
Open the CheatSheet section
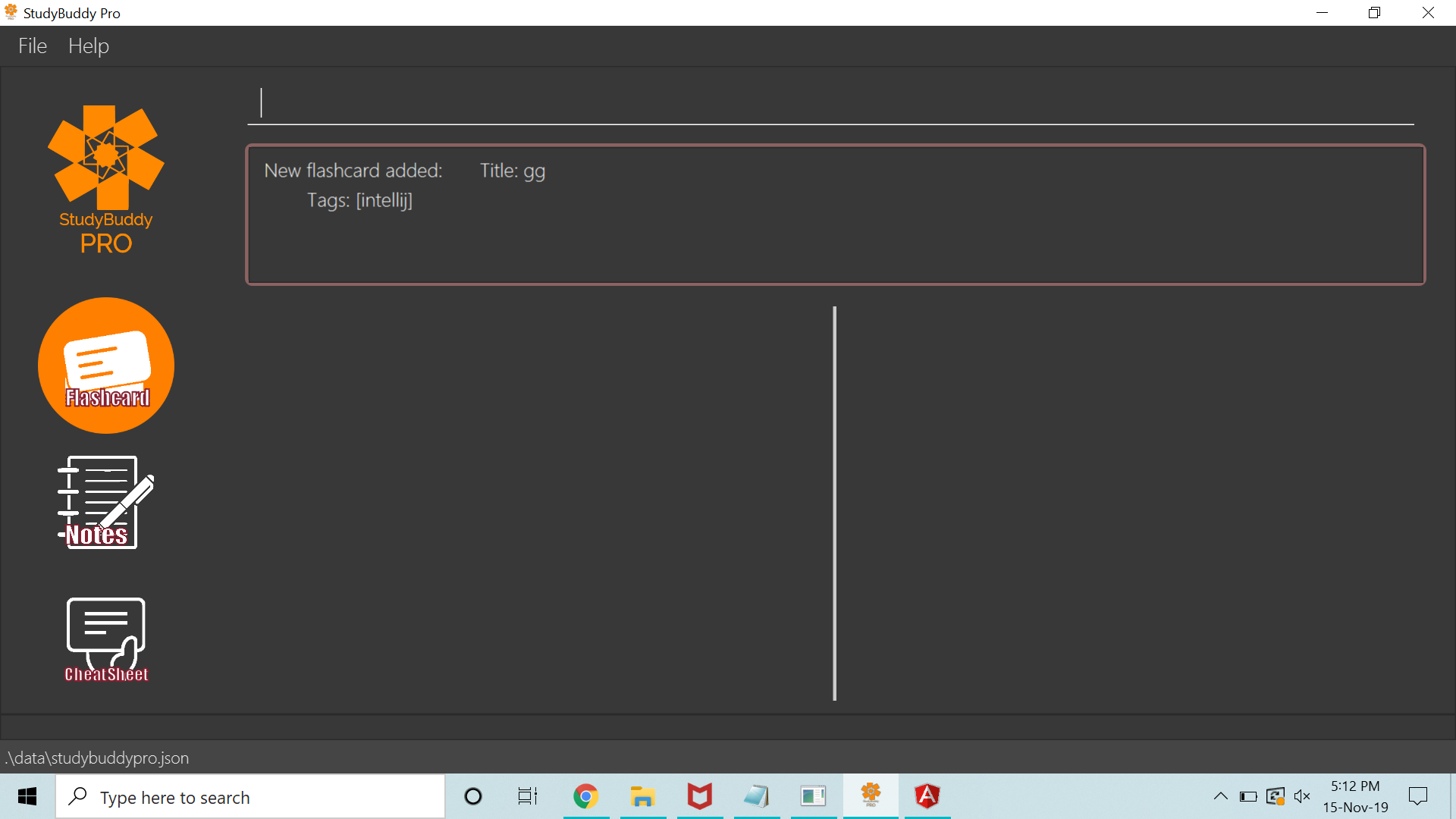pyautogui.click(x=106, y=639)
